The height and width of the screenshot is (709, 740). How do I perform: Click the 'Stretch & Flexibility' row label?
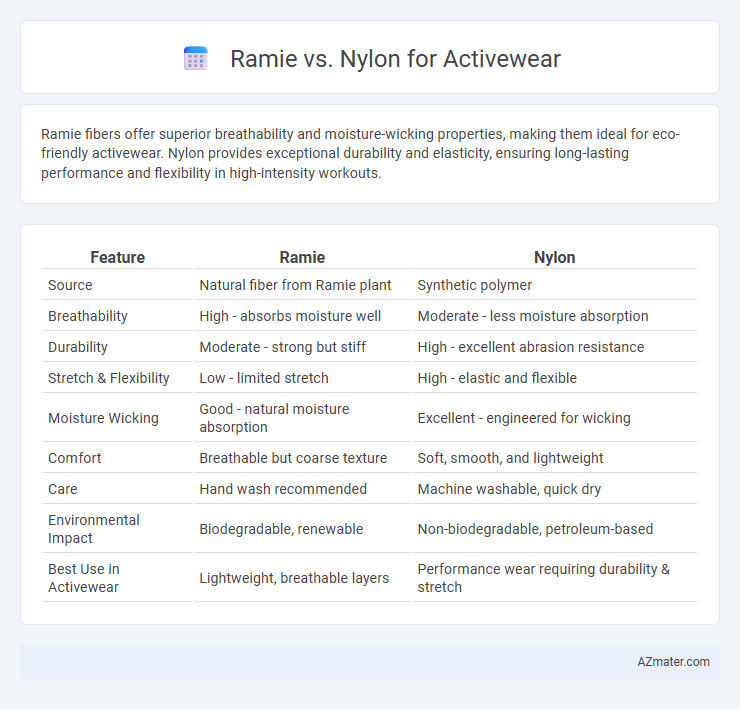point(109,378)
